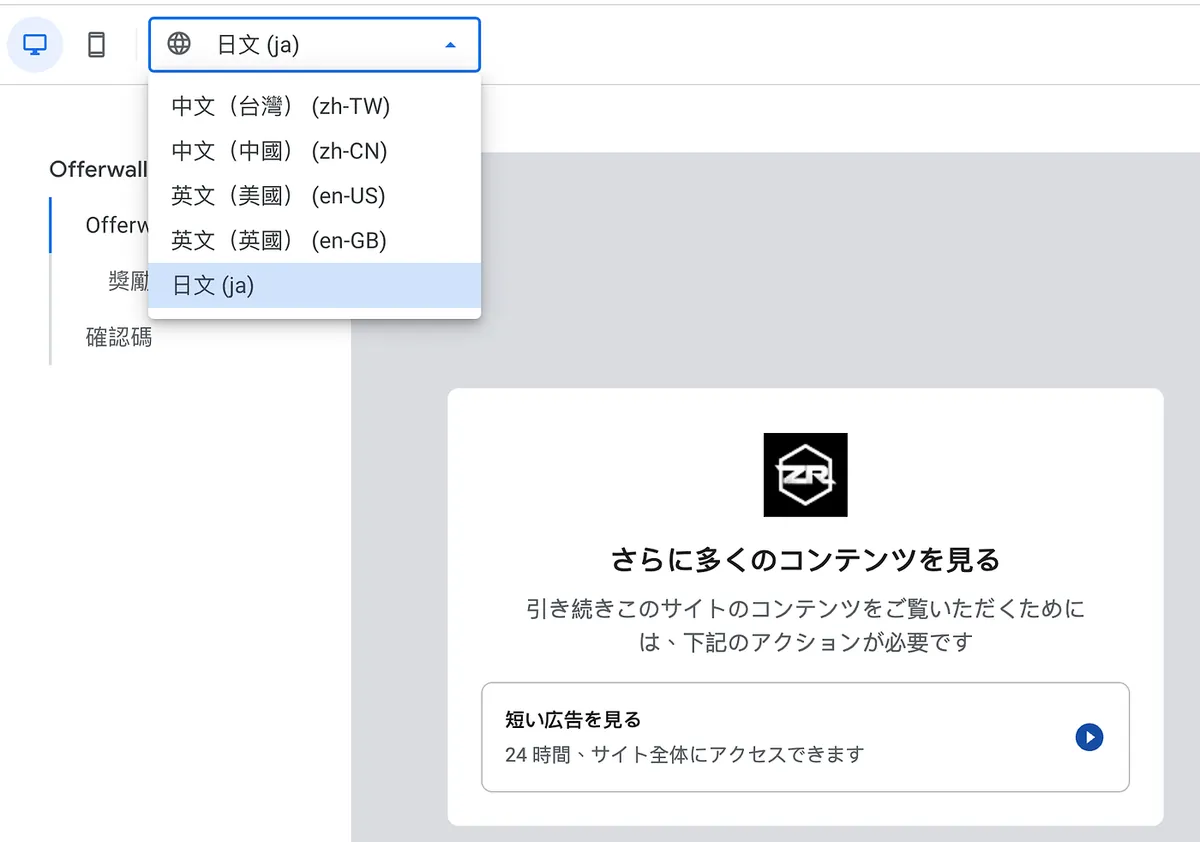Viewport: 1200px width, 842px height.
Task: Choose 中文（中國）(zh-CN) from the list
Action: 279,151
